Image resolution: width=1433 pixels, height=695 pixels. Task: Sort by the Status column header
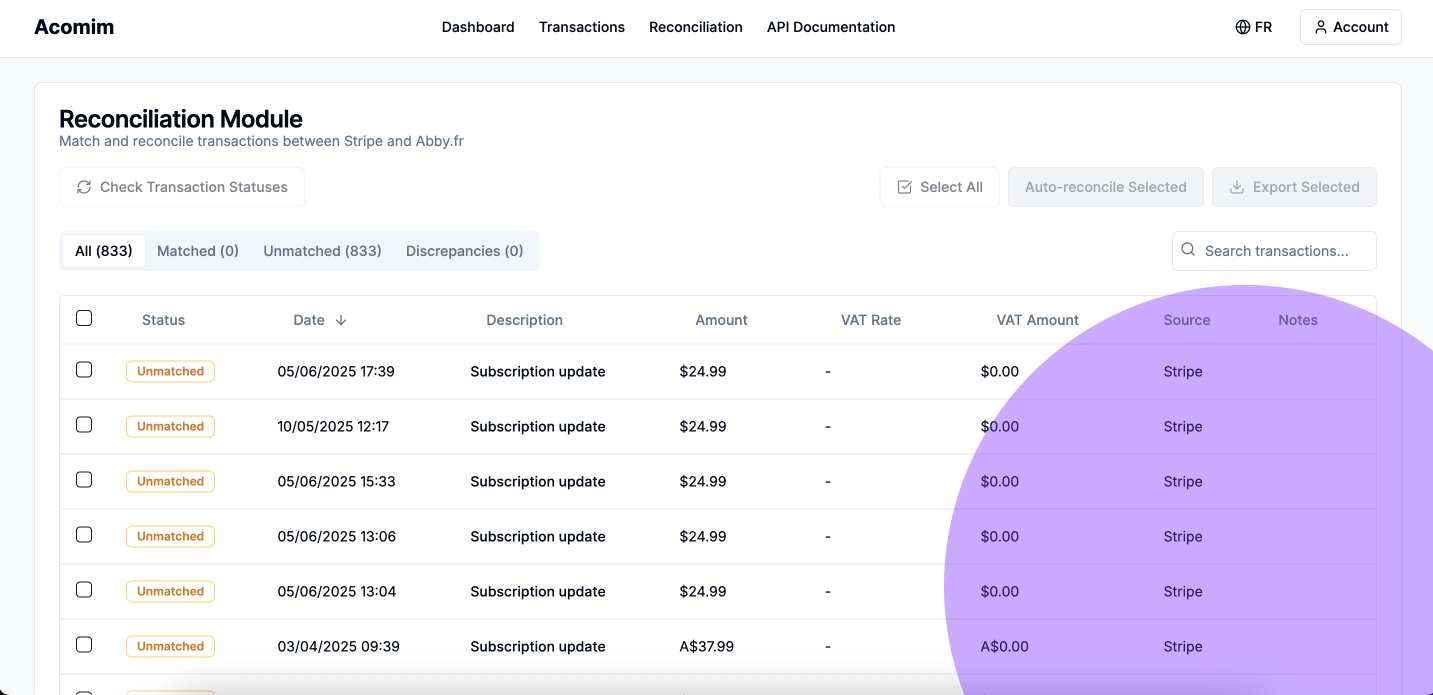[x=163, y=320]
